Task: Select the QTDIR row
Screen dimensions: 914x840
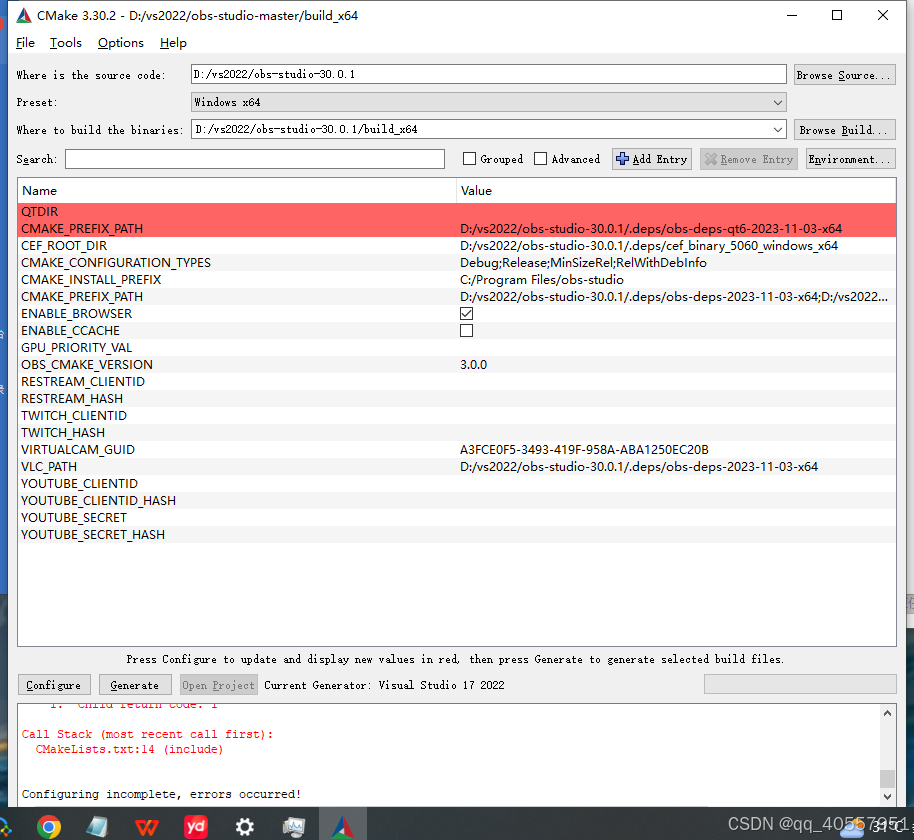Action: [x=457, y=212]
